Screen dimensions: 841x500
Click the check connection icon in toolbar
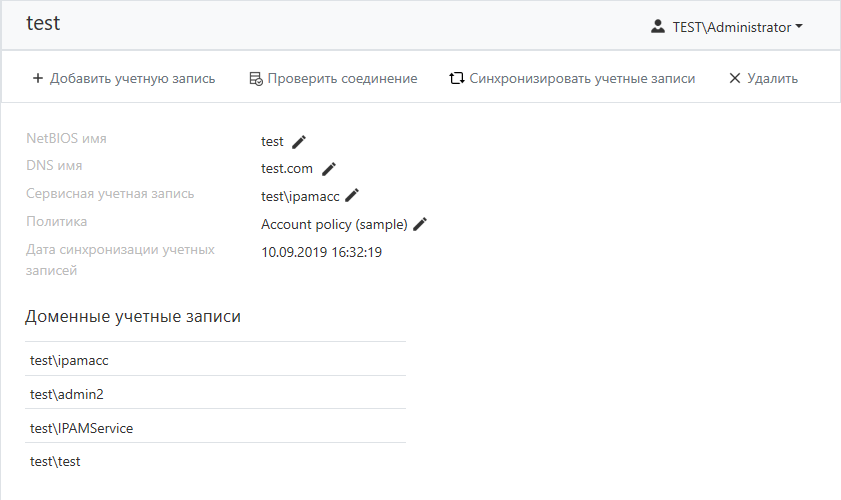point(255,78)
